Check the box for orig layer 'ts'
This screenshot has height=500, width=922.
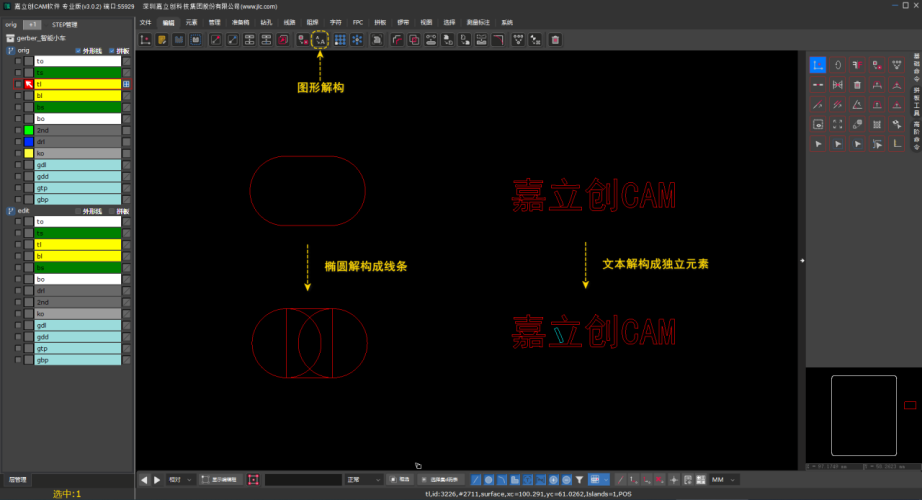(18, 73)
